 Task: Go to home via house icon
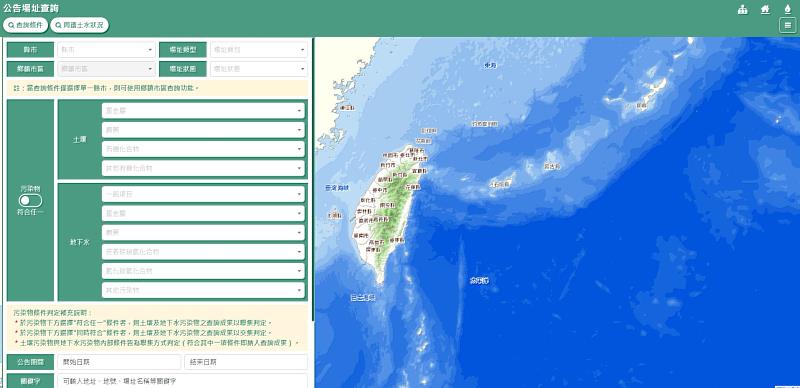pos(765,9)
